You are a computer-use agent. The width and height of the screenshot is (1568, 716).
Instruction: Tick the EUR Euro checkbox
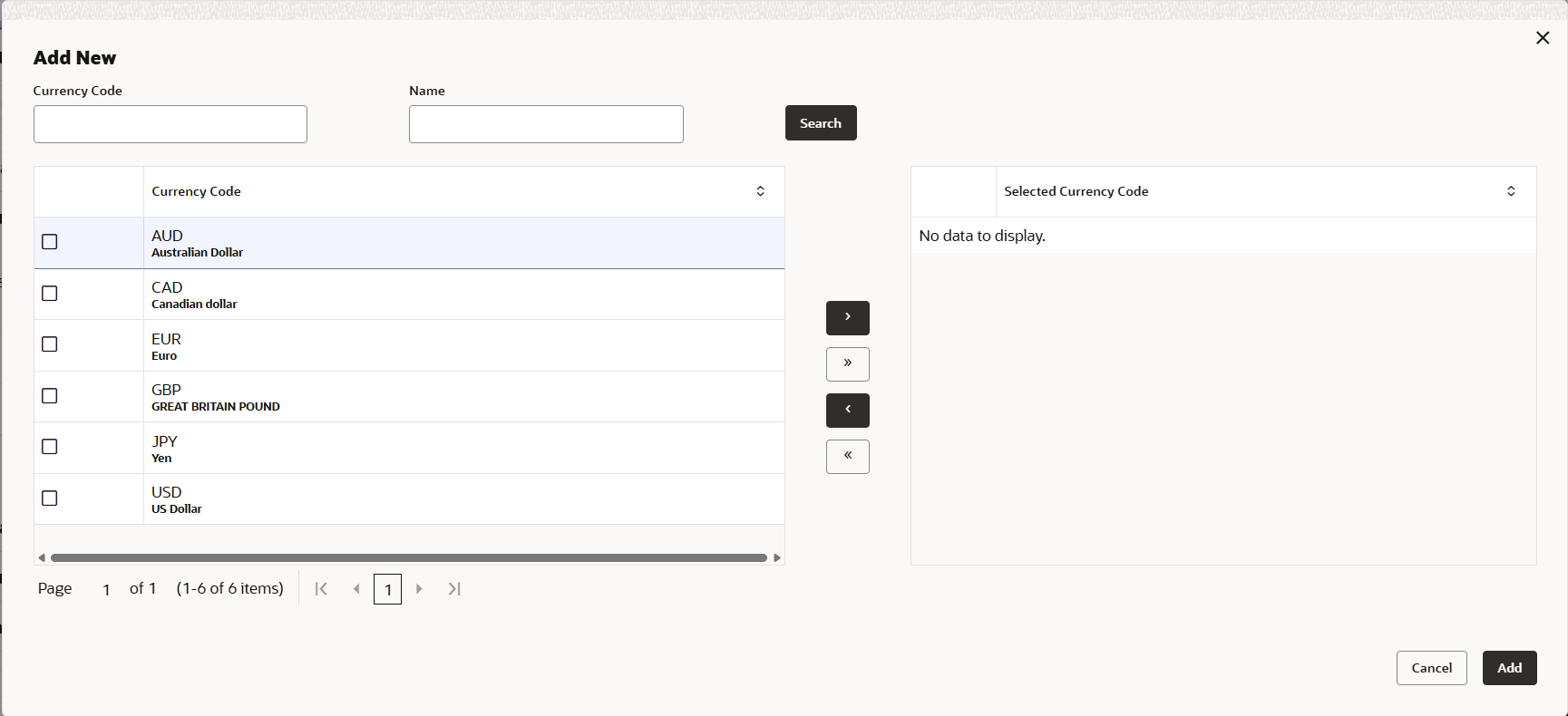tap(50, 344)
